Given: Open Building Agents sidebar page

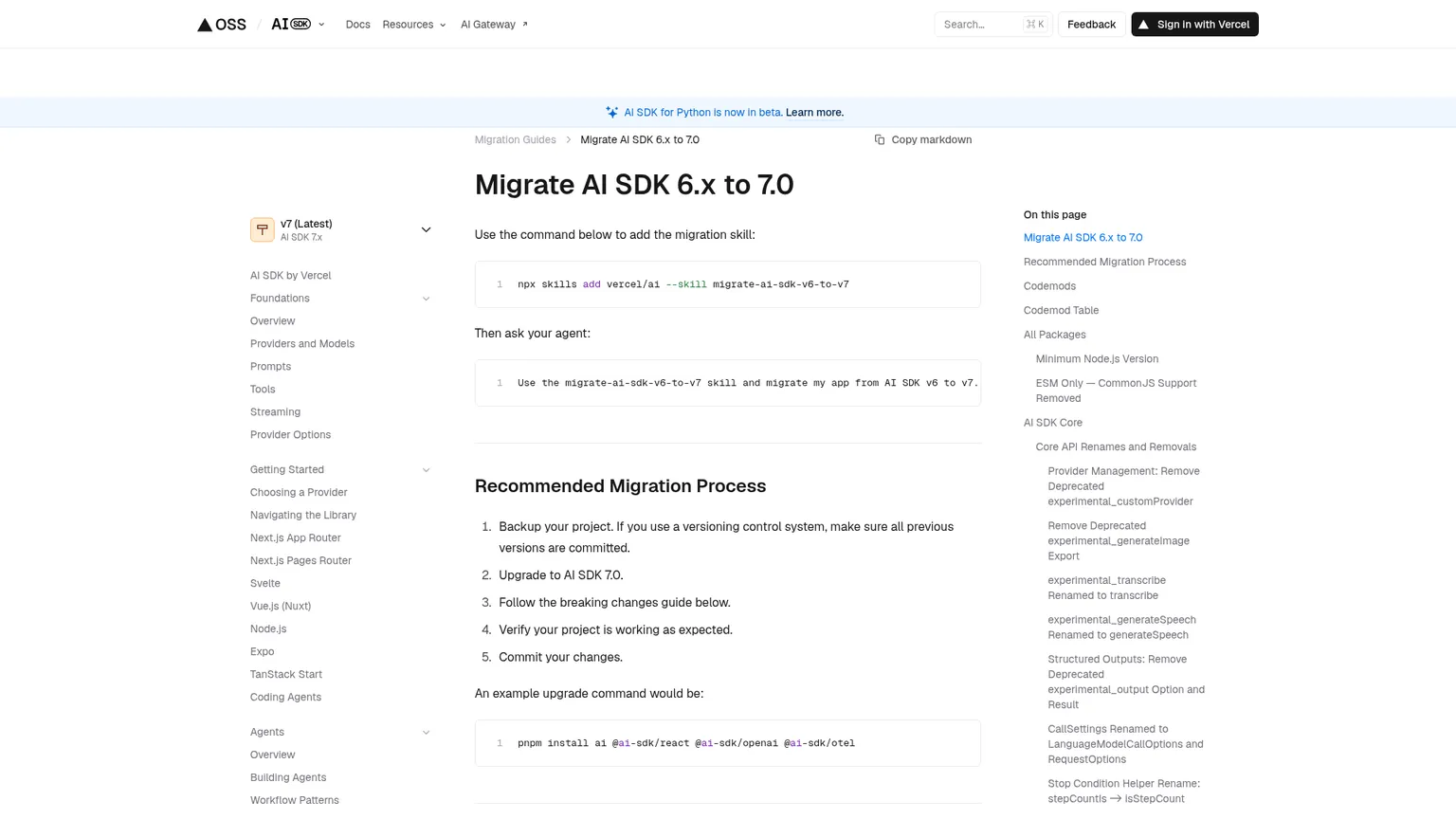Looking at the screenshot, I should pos(288,778).
